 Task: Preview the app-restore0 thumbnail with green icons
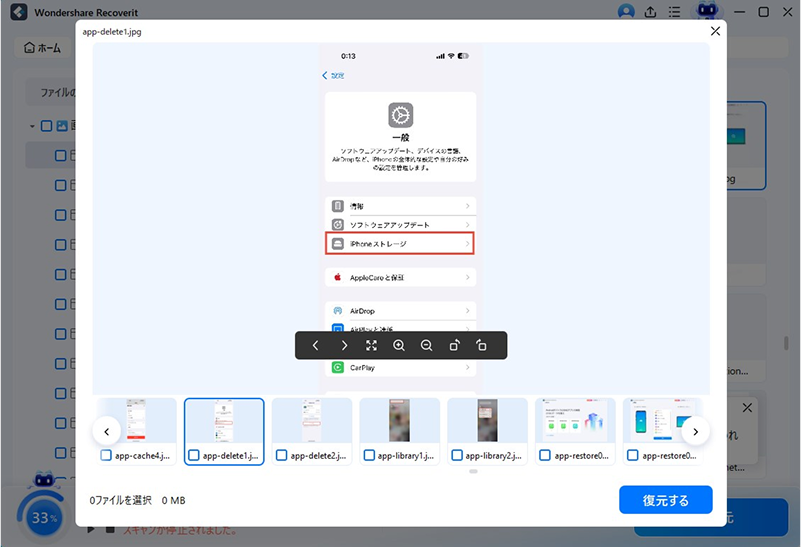click(x=575, y=420)
